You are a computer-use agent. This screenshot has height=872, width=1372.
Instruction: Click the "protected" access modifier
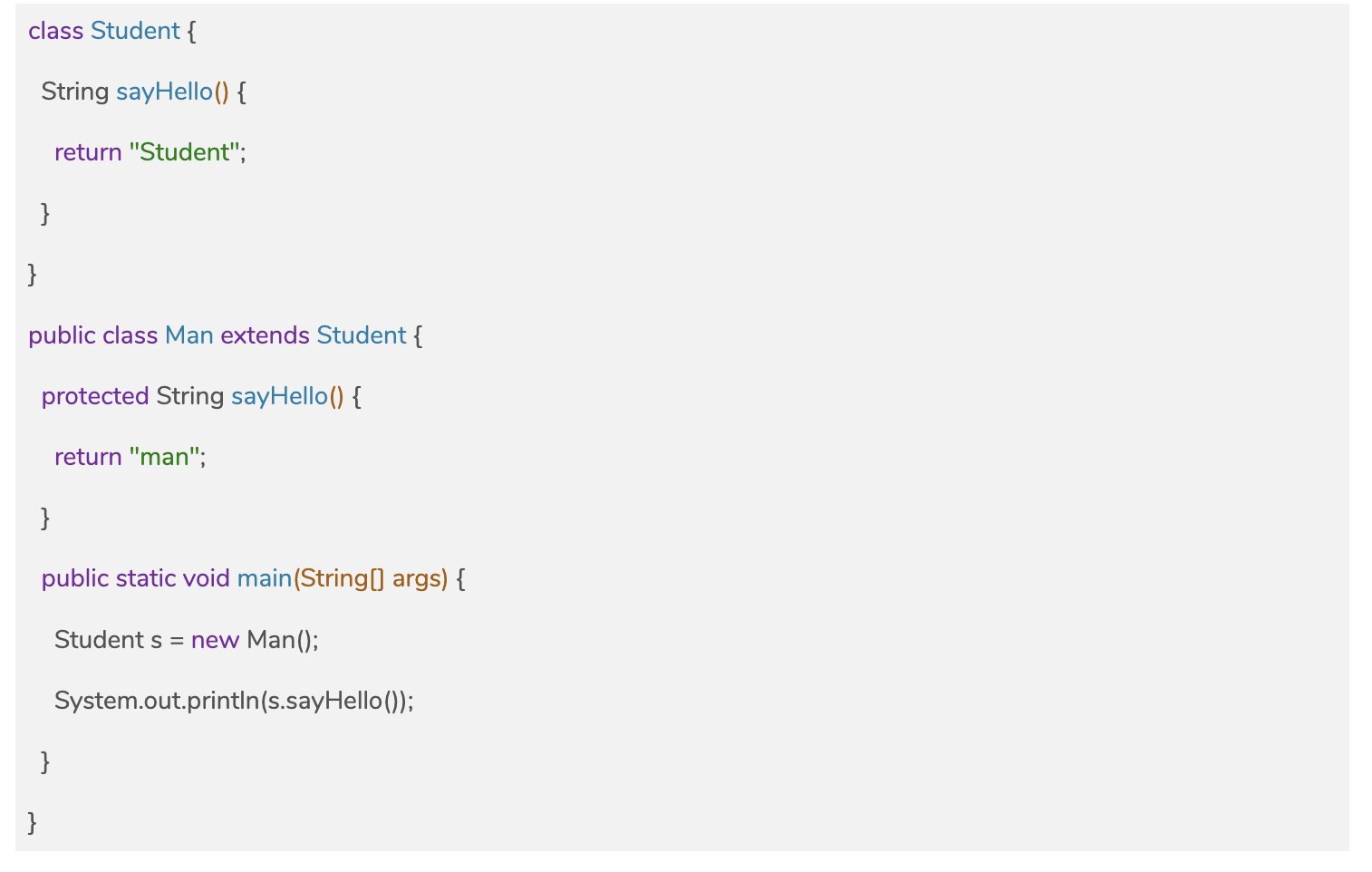pyautogui.click(x=95, y=396)
